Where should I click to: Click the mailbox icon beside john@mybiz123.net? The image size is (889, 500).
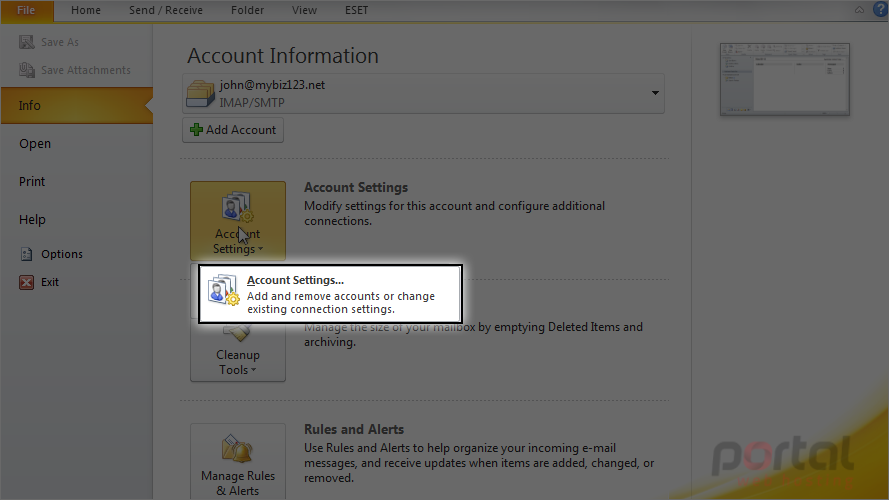(x=200, y=94)
